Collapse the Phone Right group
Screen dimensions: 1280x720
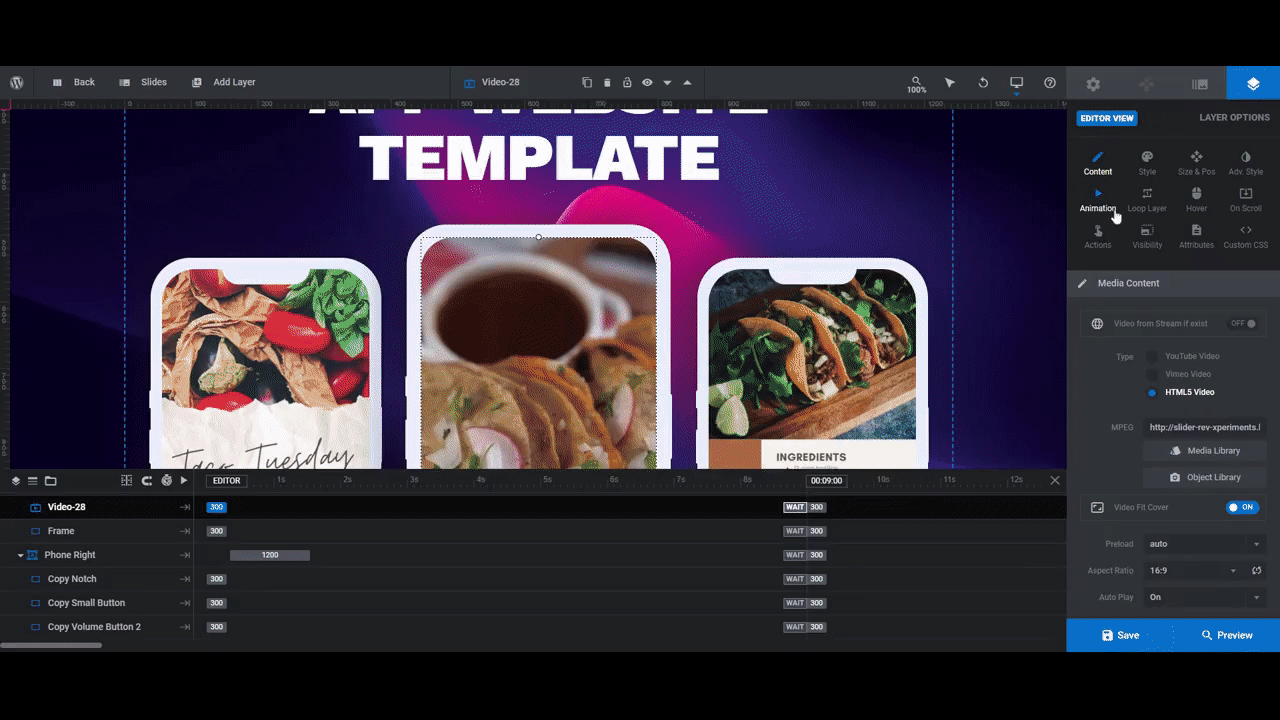(20, 555)
